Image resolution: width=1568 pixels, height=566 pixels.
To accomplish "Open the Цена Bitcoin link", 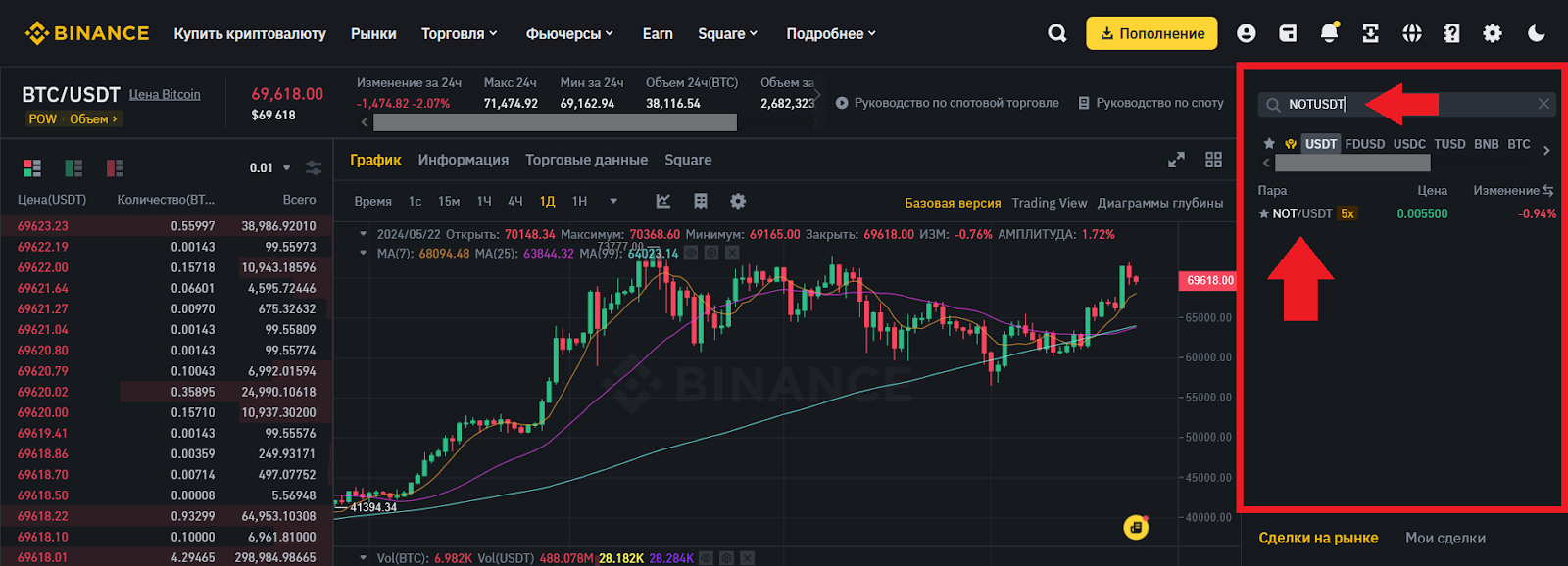I will [x=165, y=95].
